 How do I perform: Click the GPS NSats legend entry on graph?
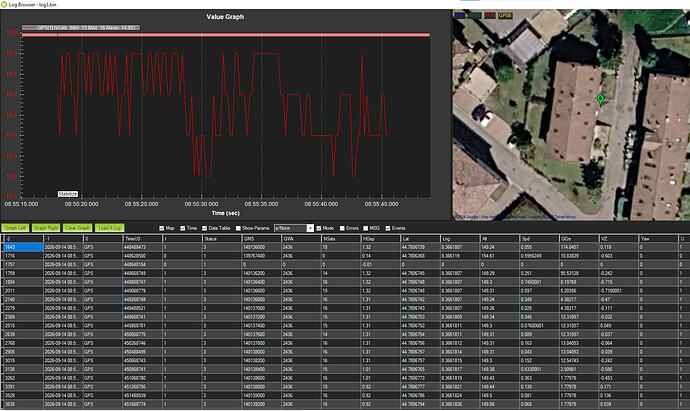point(81,28)
